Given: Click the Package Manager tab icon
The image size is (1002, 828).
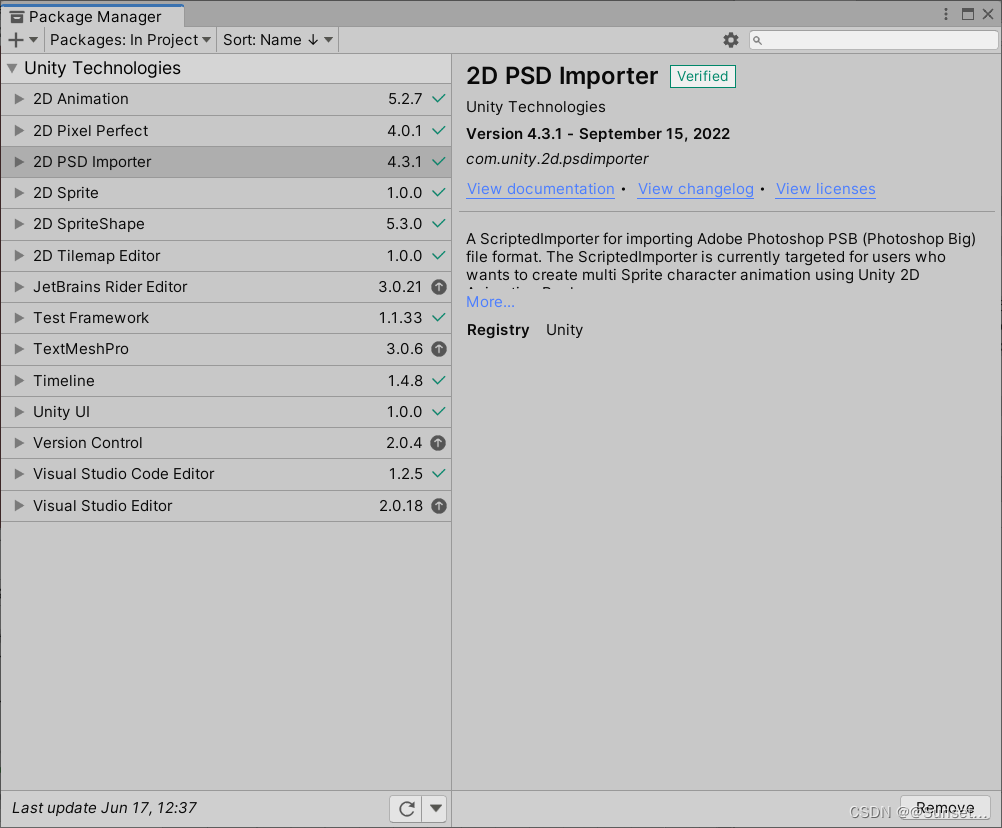Looking at the screenshot, I should tap(17, 17).
